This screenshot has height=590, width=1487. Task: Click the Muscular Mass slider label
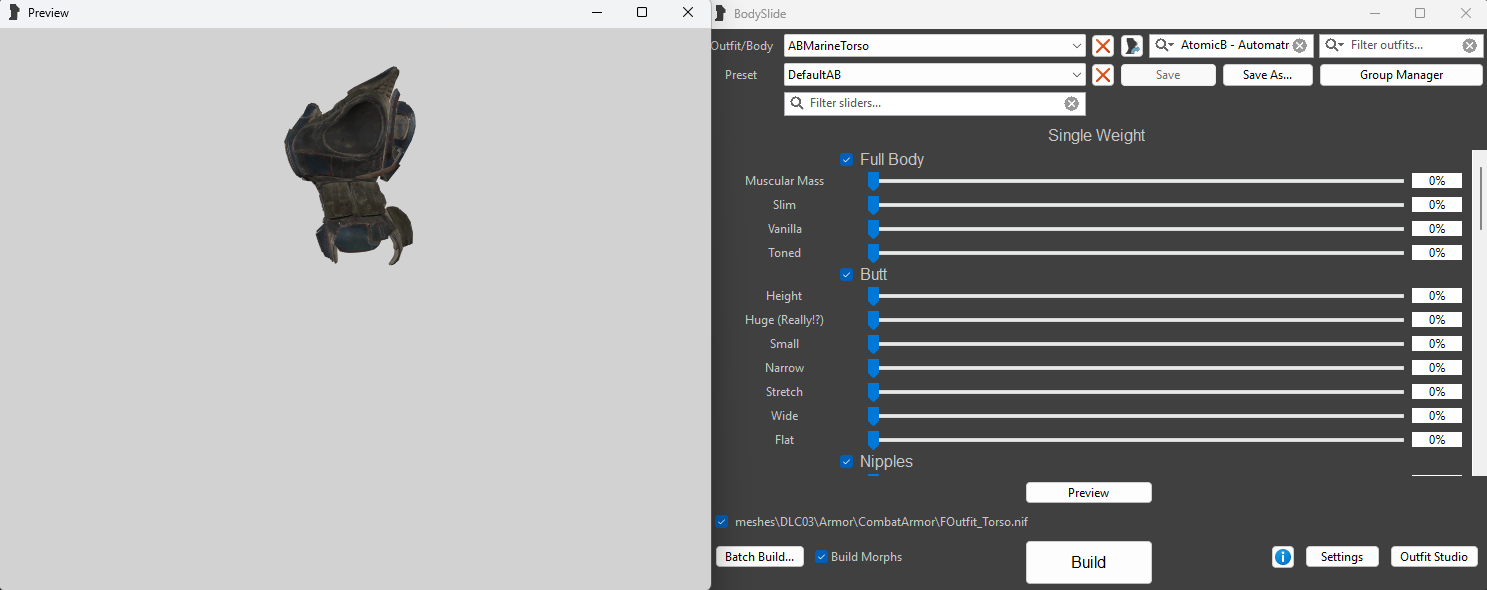(x=784, y=181)
